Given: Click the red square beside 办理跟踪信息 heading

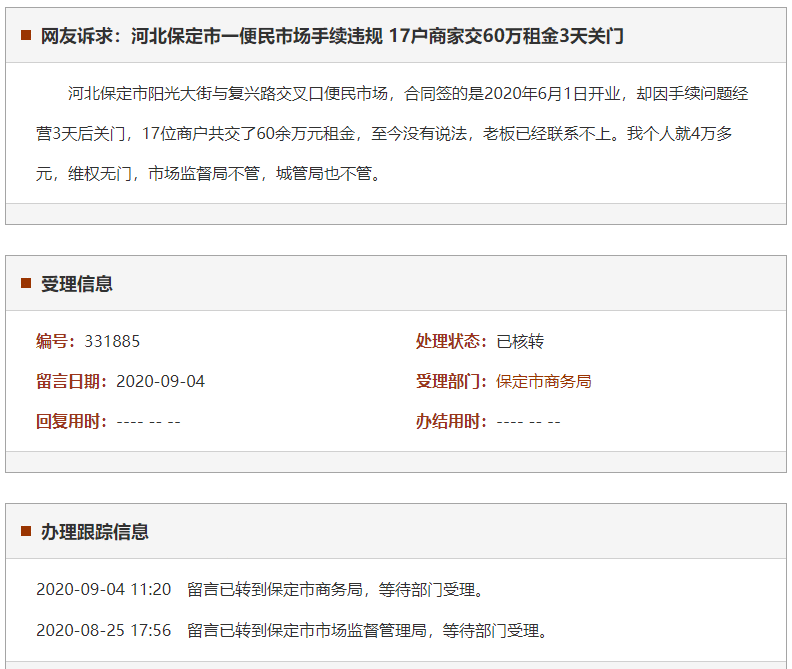Looking at the screenshot, I should click(x=26, y=532).
